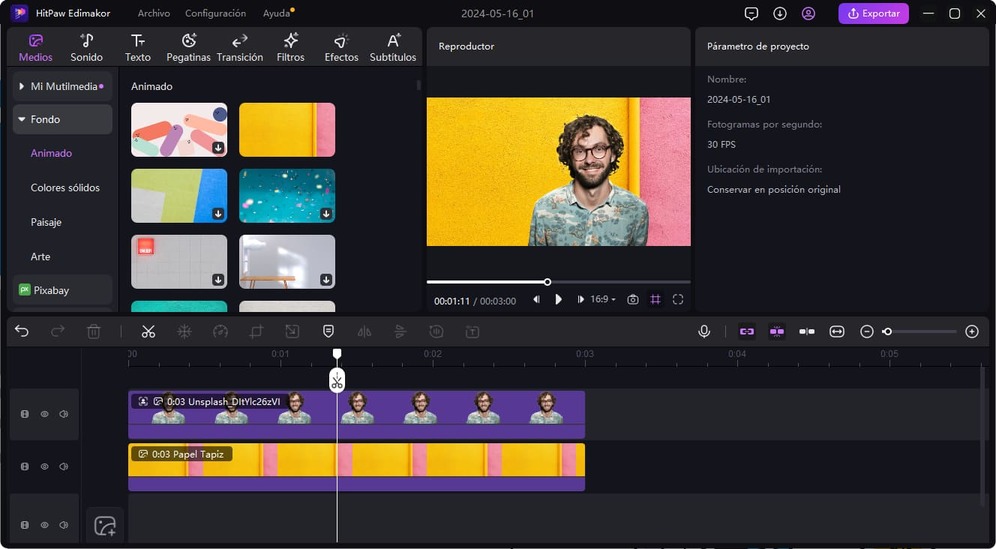The image size is (996, 549).
Task: Click the undo arrow icon
Action: pos(22,332)
